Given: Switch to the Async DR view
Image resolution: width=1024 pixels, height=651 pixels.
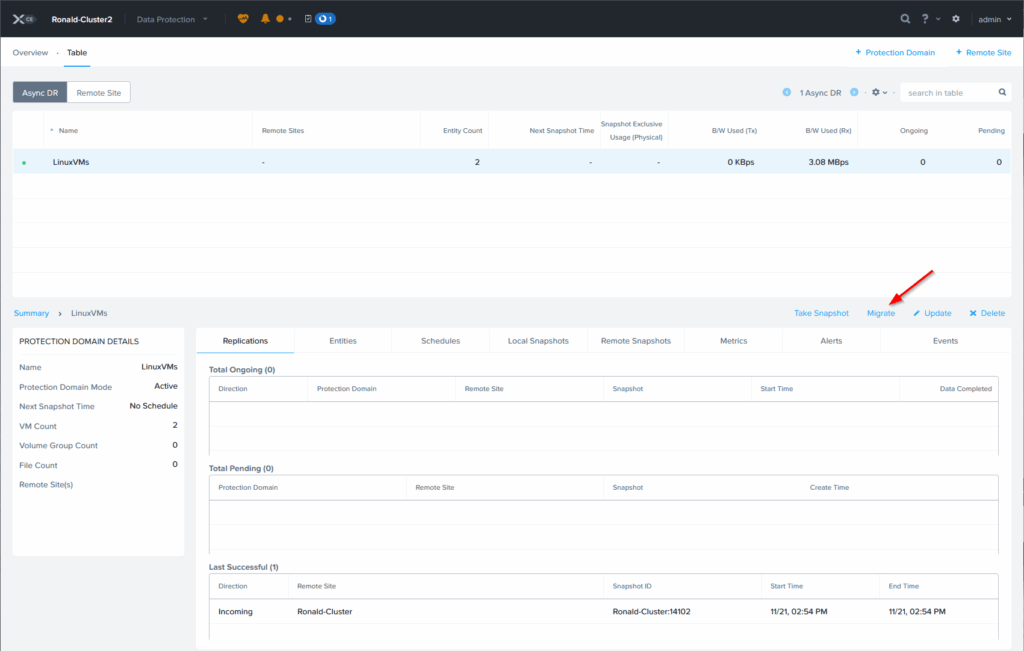Looking at the screenshot, I should tap(39, 92).
